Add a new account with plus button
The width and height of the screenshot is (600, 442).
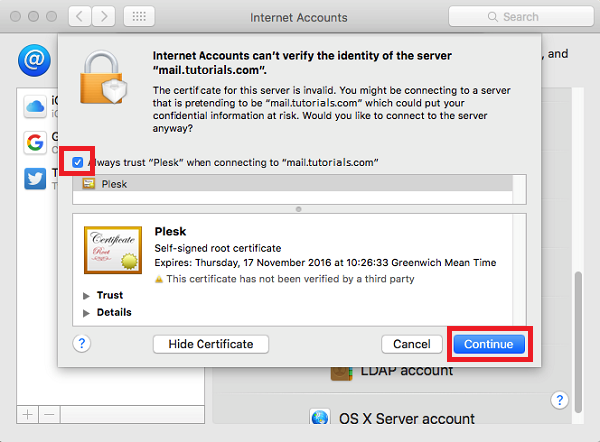click(x=28, y=415)
